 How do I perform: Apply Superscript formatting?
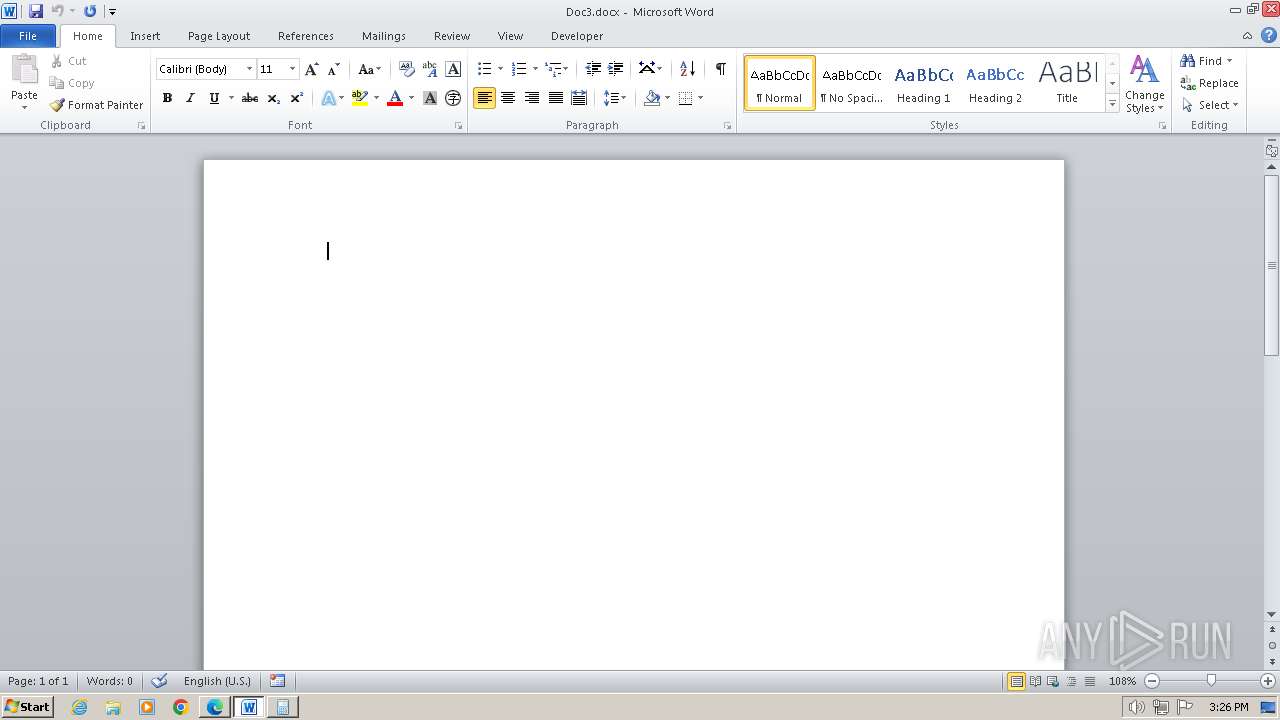tap(296, 98)
